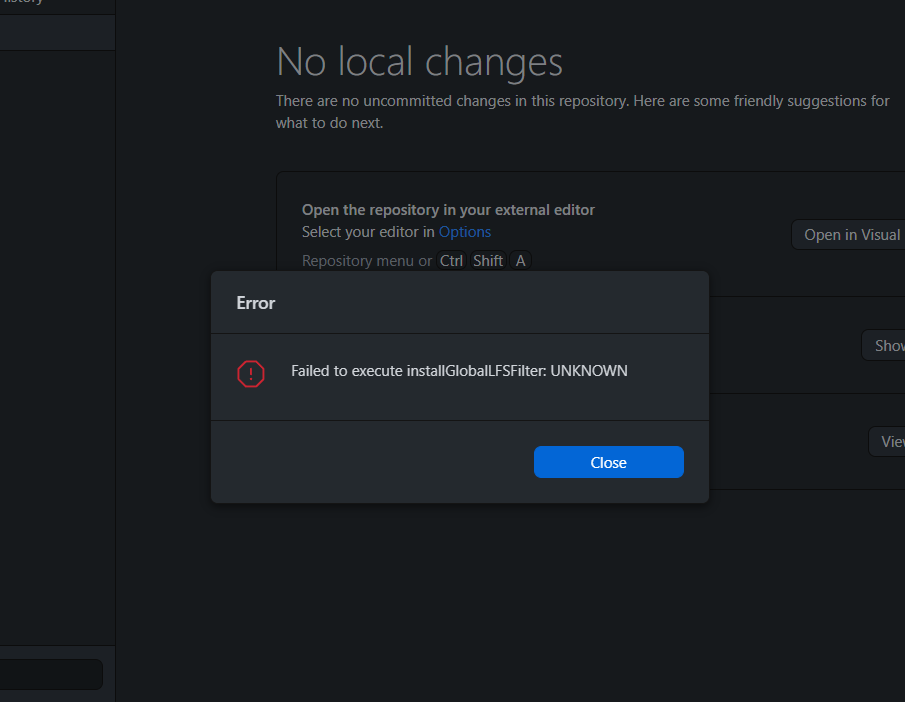Image resolution: width=905 pixels, height=702 pixels.
Task: Open the Options link to select editor
Action: [464, 231]
